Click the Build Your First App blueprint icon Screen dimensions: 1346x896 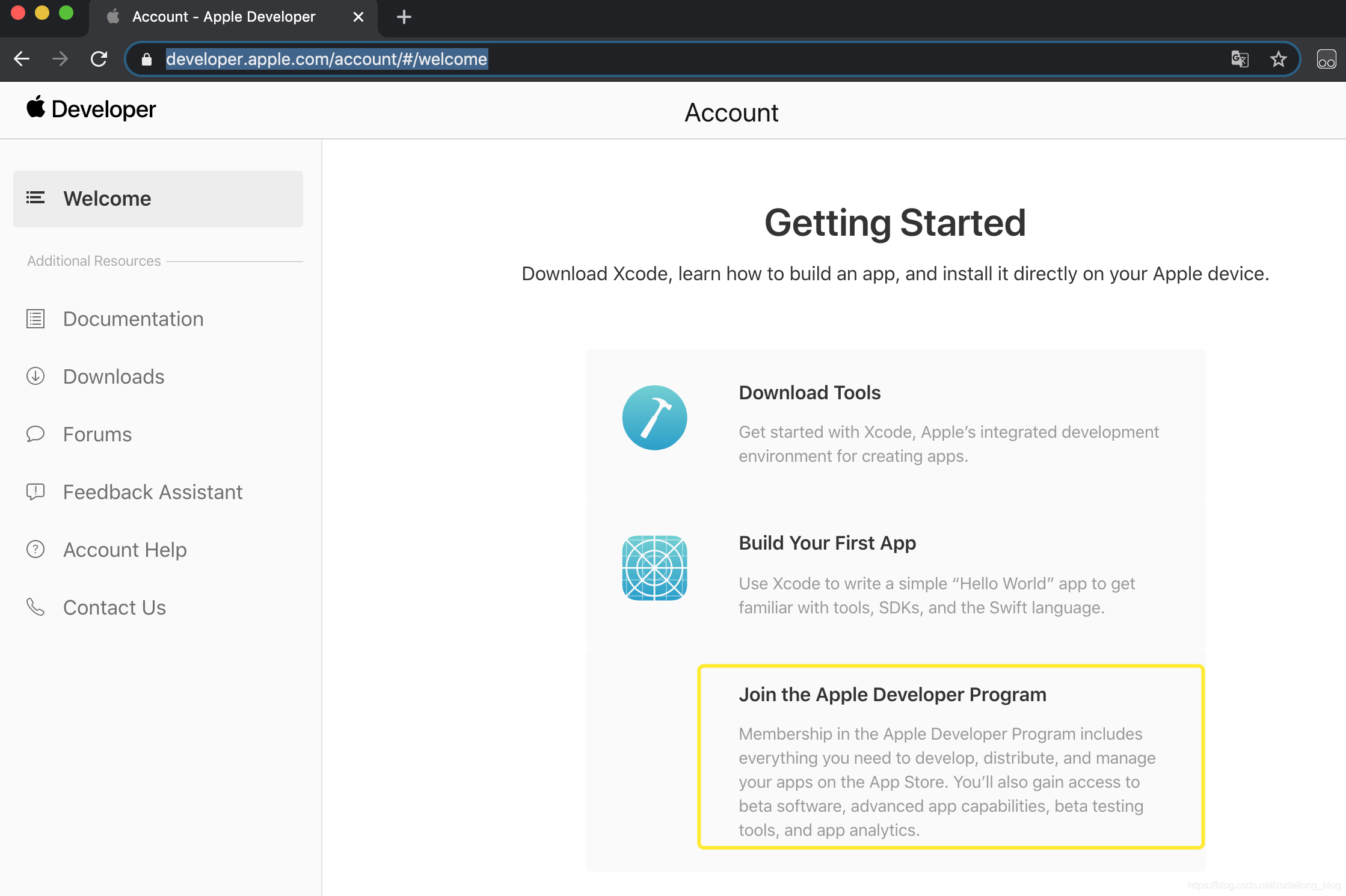[x=654, y=568]
